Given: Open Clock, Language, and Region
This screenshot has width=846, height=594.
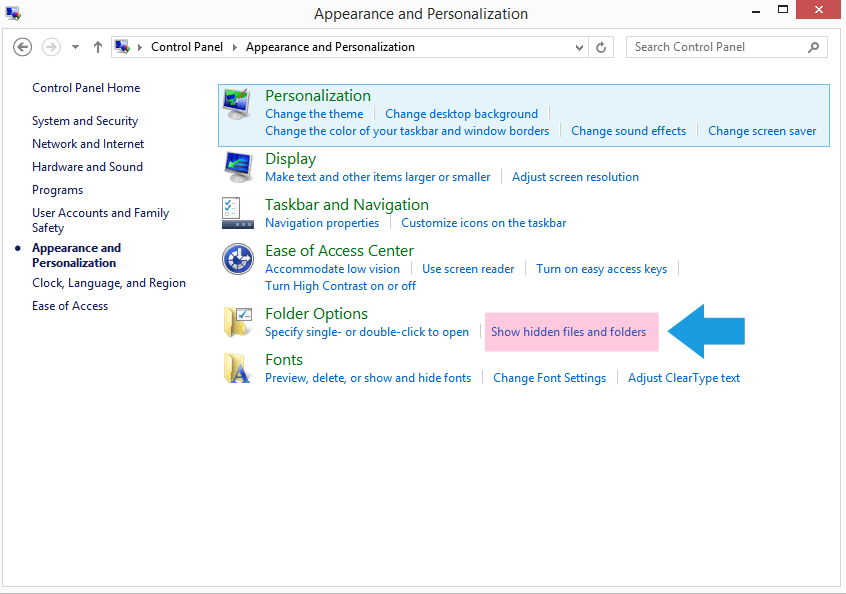Looking at the screenshot, I should 109,283.
